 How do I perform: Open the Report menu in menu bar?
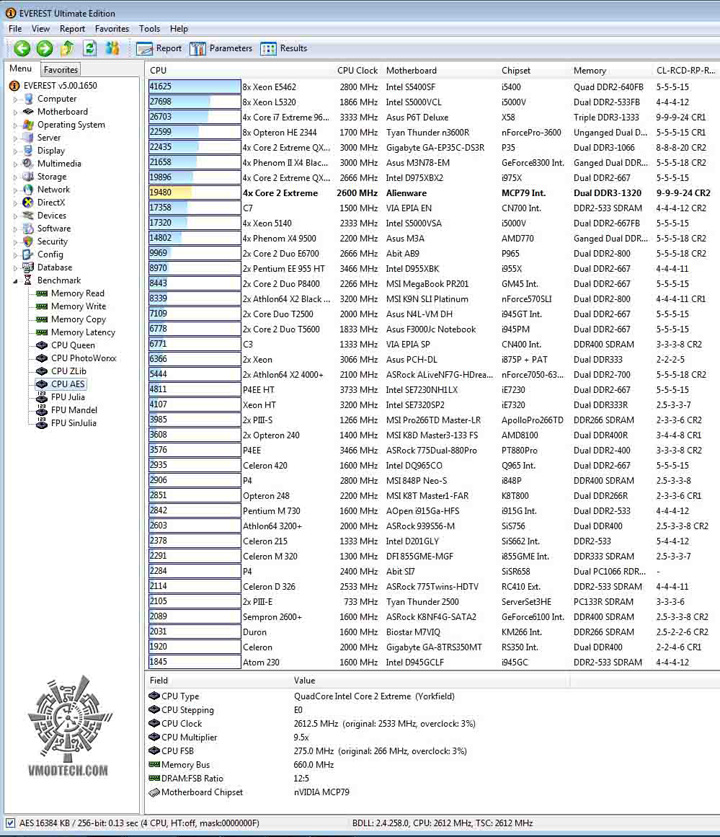(x=72, y=29)
